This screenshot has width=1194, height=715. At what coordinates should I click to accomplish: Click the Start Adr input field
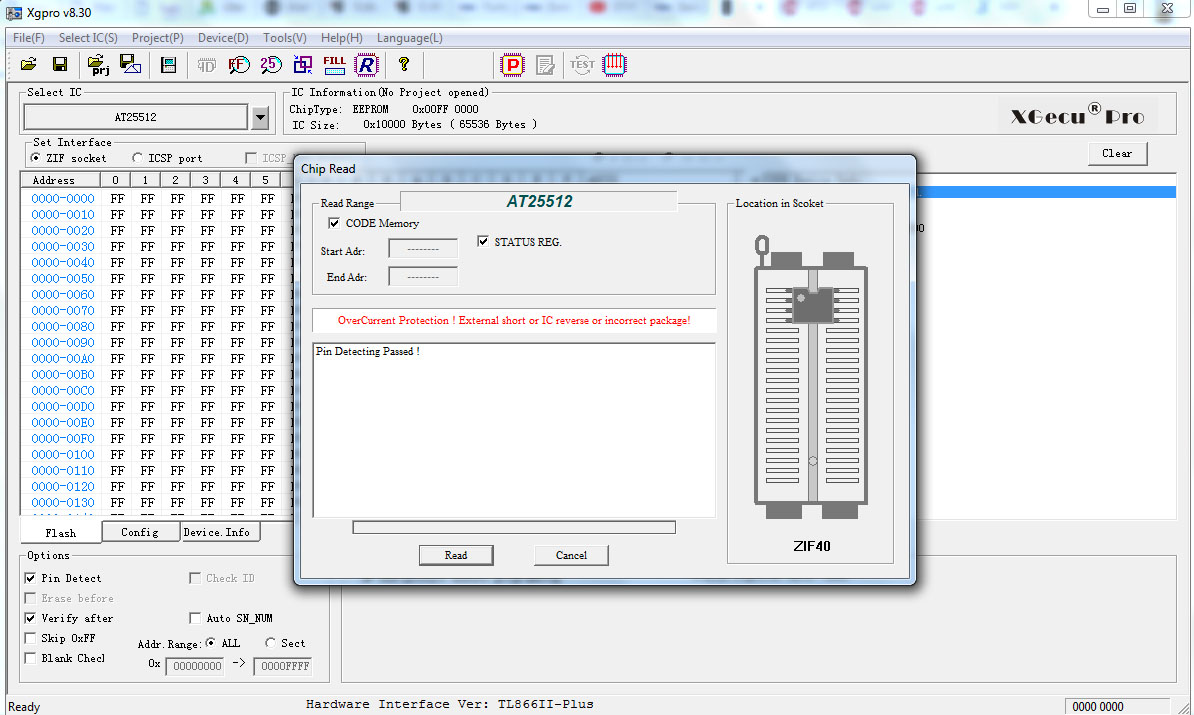pos(423,248)
